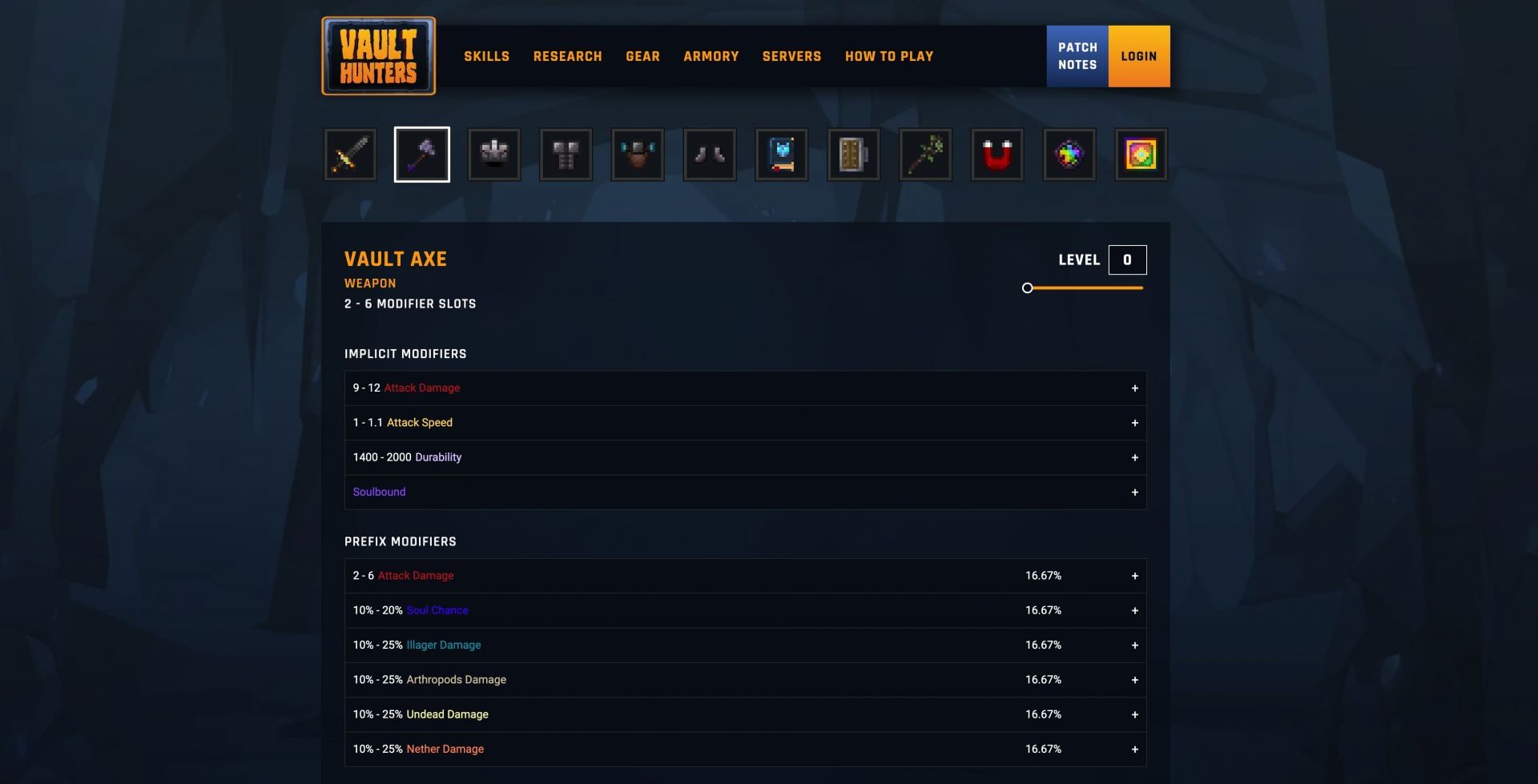Select the shield gear icon
1538x784 pixels.
pyautogui.click(x=854, y=155)
